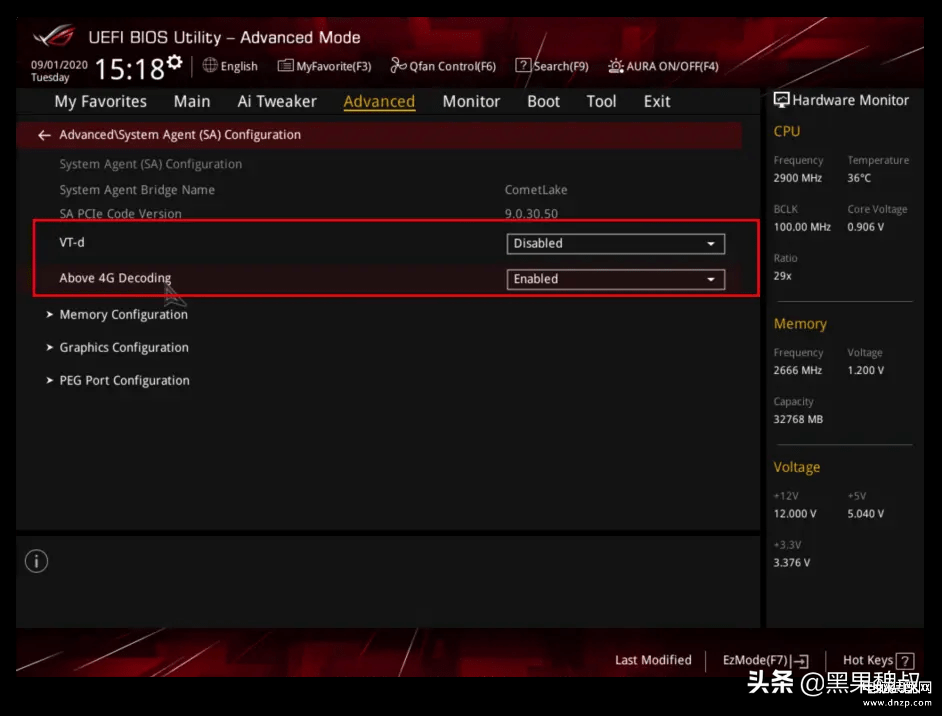The height and width of the screenshot is (716, 942).
Task: Expand Memory Configuration submenu
Action: pos(123,314)
